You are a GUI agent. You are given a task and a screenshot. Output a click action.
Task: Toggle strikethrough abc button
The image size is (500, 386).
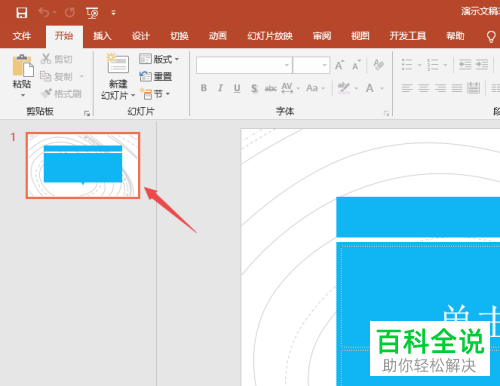(271, 88)
